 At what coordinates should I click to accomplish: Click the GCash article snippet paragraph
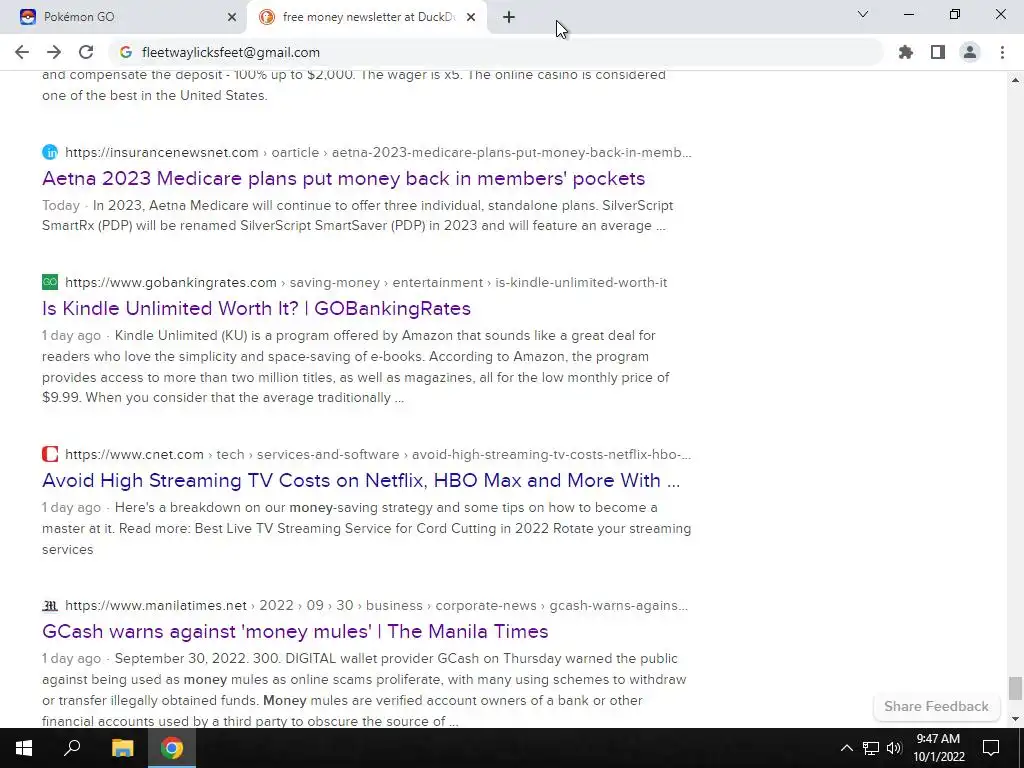pyautogui.click(x=364, y=690)
